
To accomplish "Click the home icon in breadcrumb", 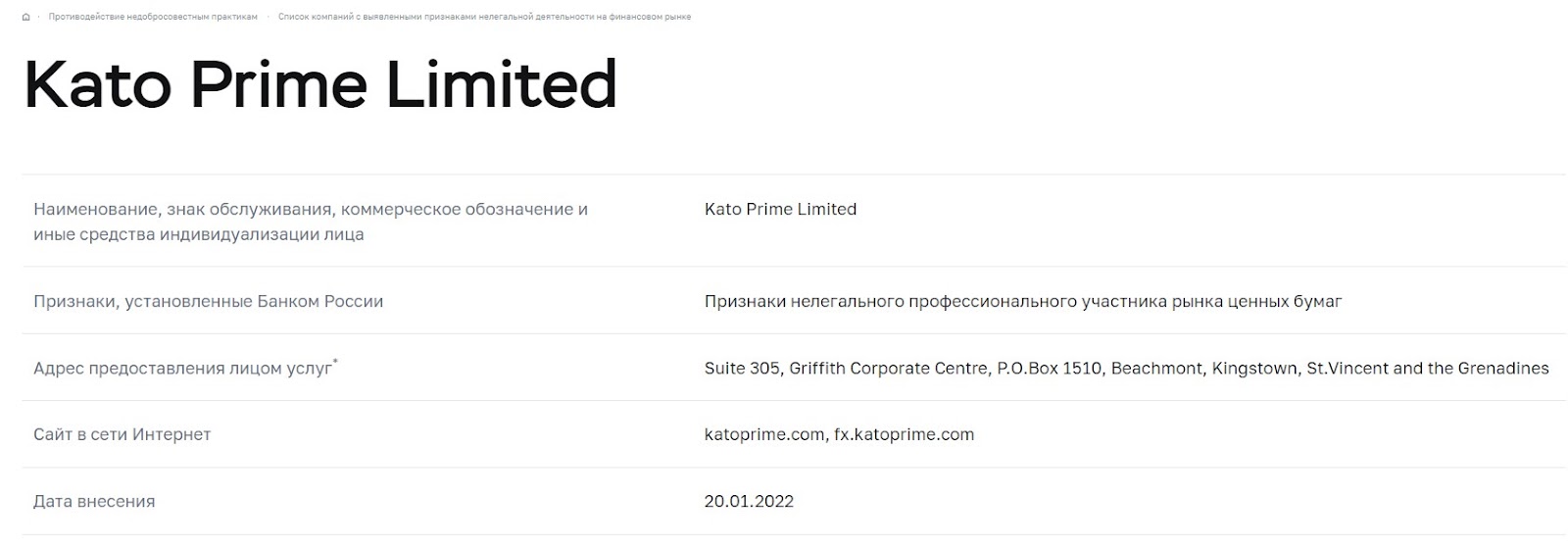I will [x=26, y=17].
